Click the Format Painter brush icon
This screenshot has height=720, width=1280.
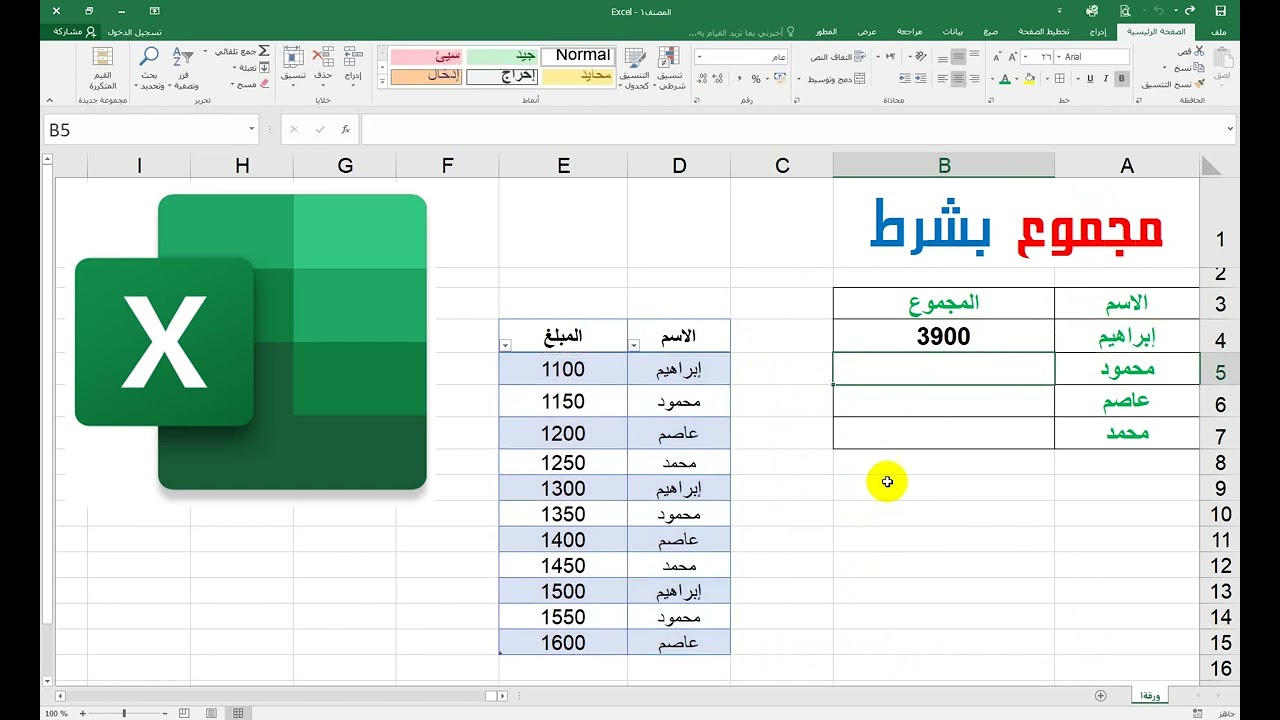(x=1198, y=84)
